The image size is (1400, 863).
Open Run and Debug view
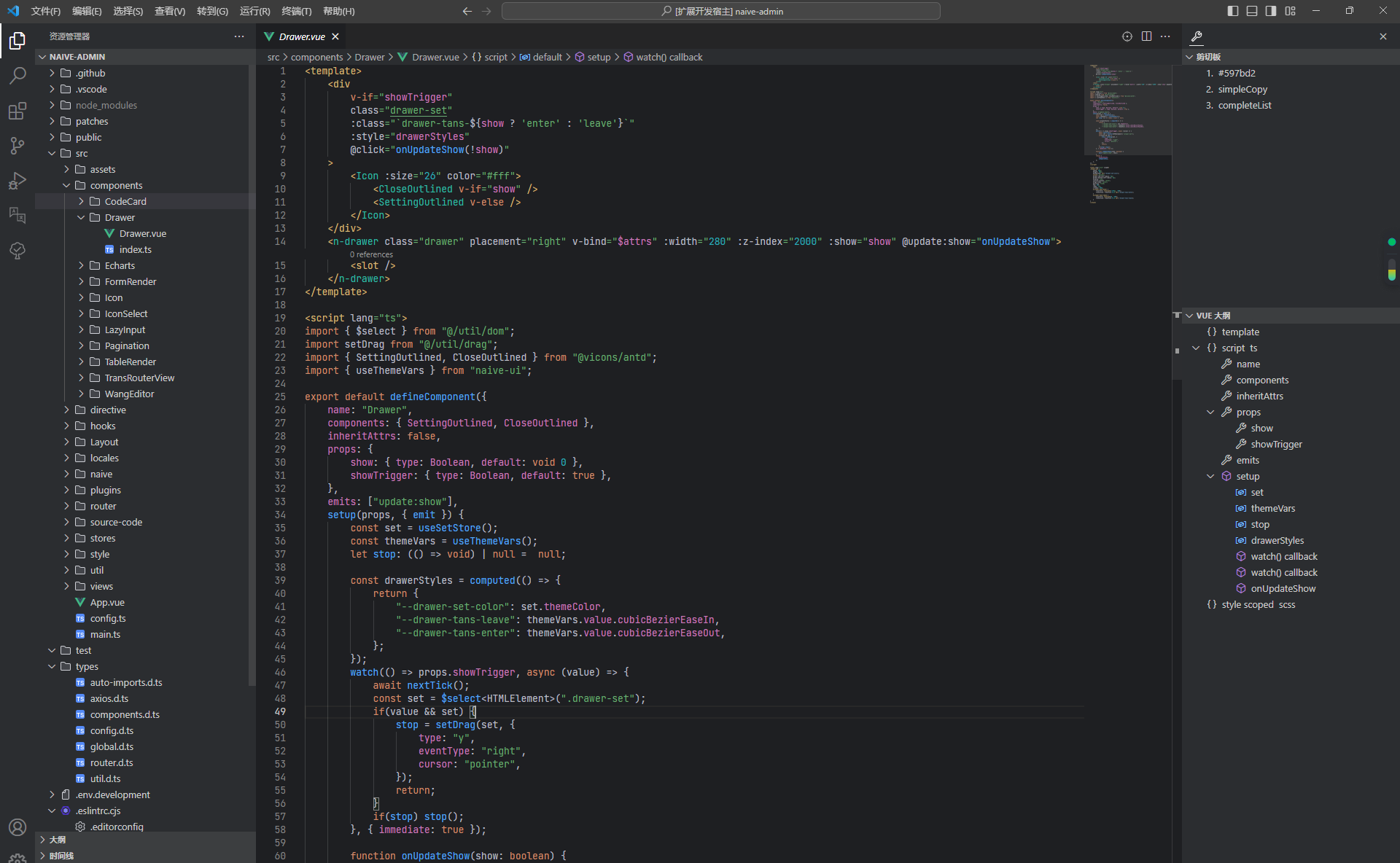click(x=17, y=181)
